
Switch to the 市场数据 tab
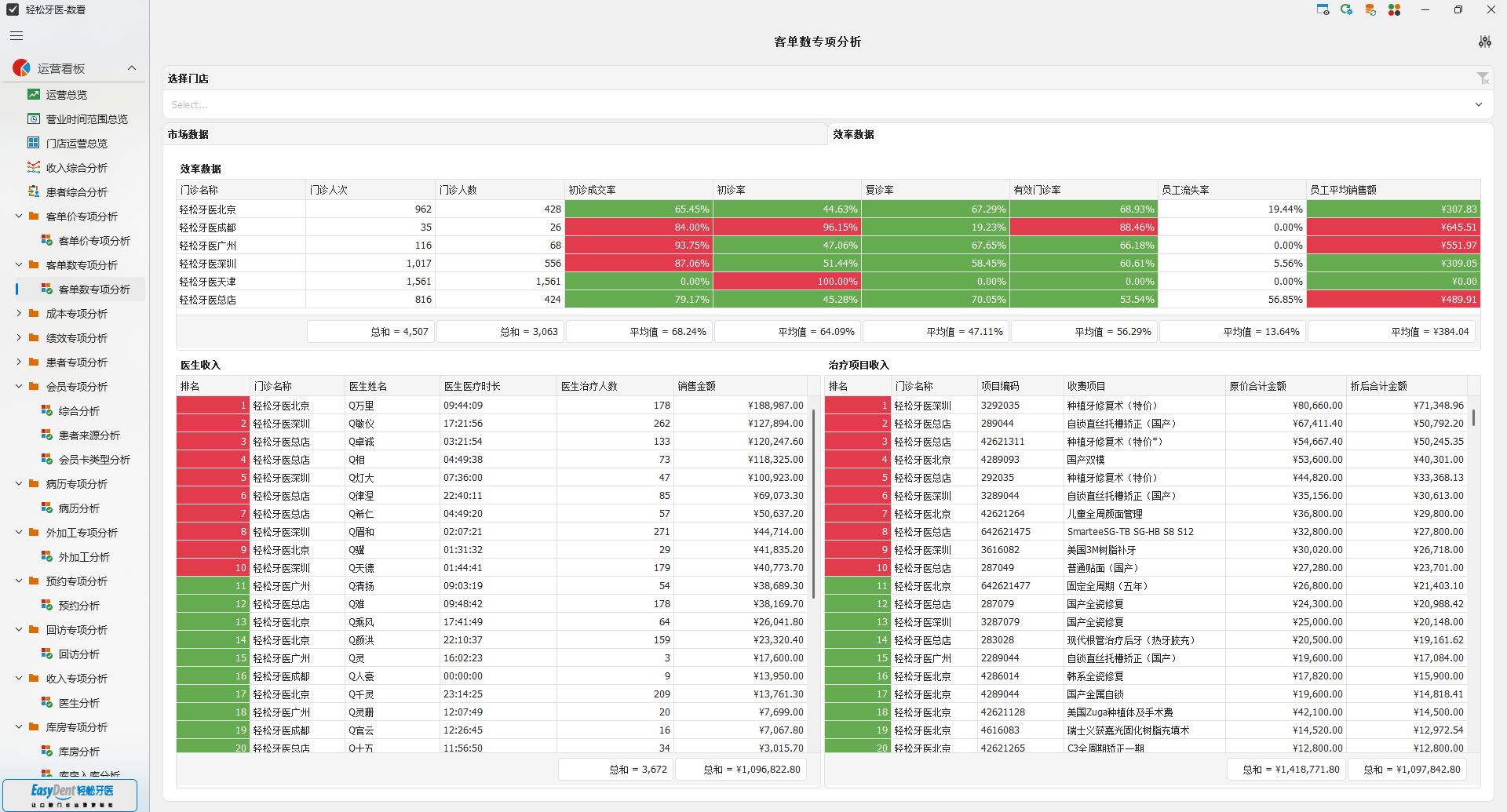point(494,134)
